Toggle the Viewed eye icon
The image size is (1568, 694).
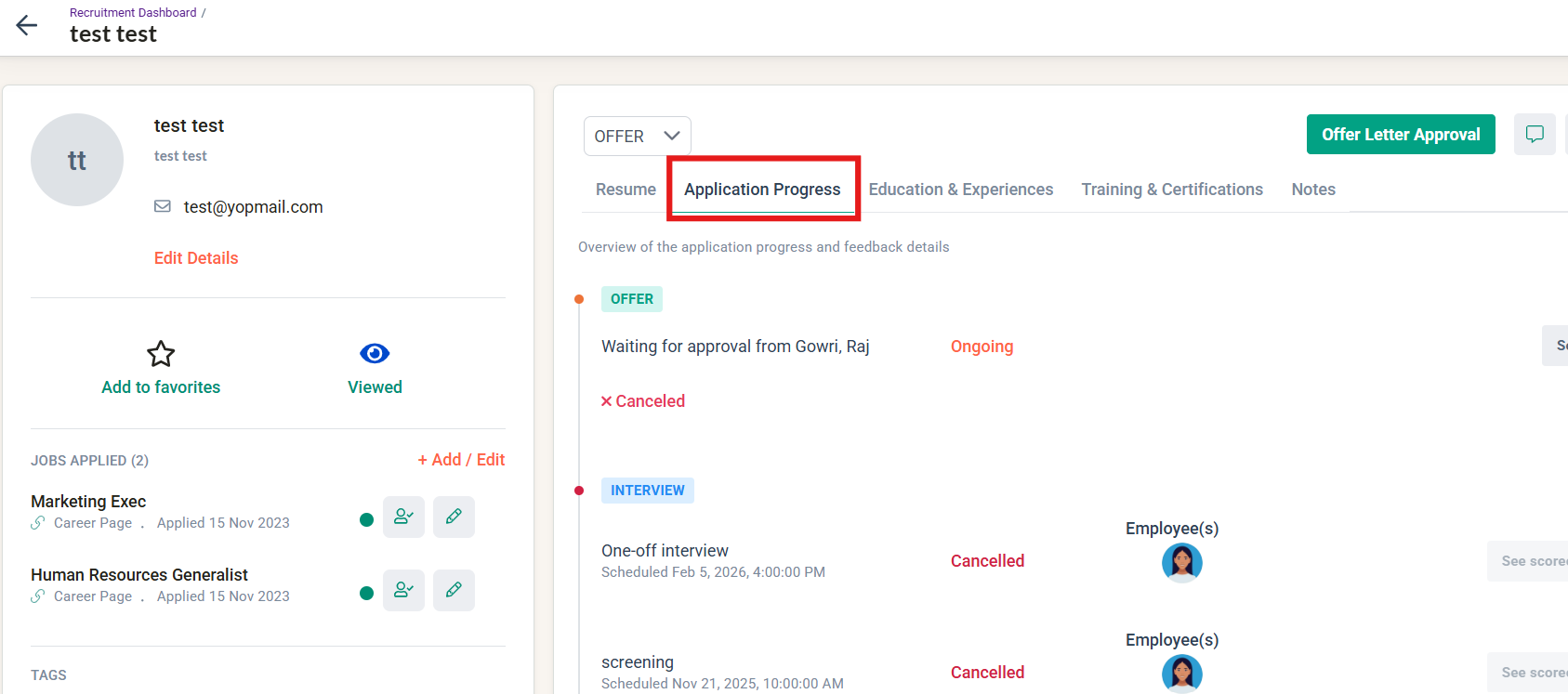[x=375, y=354]
